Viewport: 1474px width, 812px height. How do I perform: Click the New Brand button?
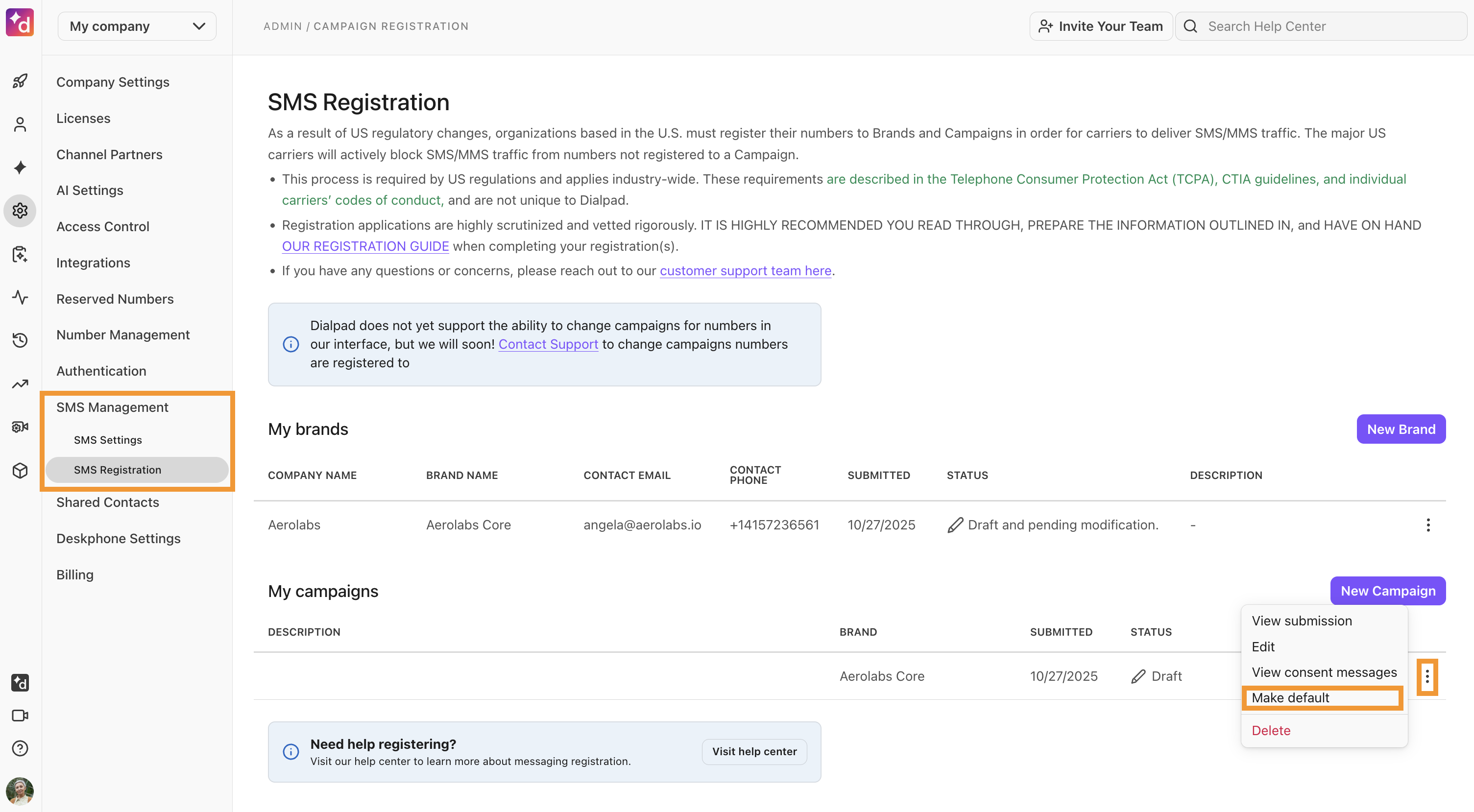1401,429
